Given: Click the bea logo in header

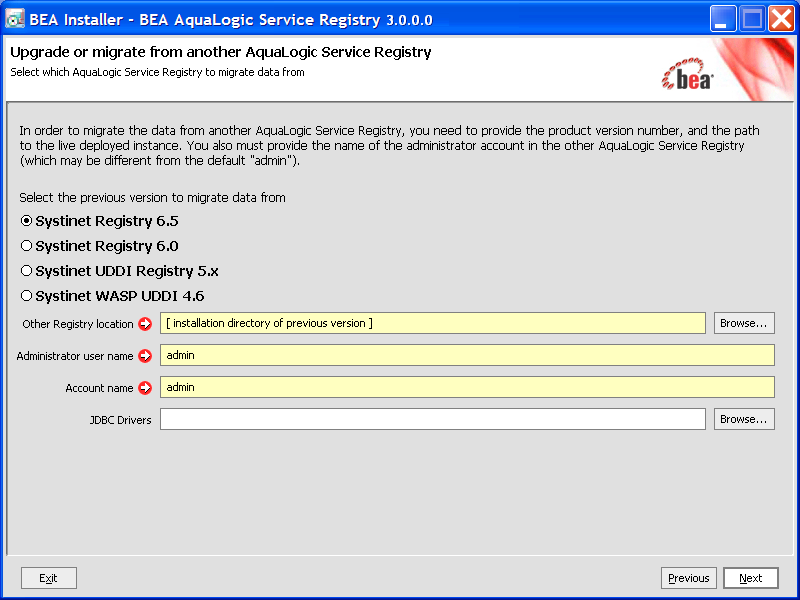Looking at the screenshot, I should pos(687,74).
